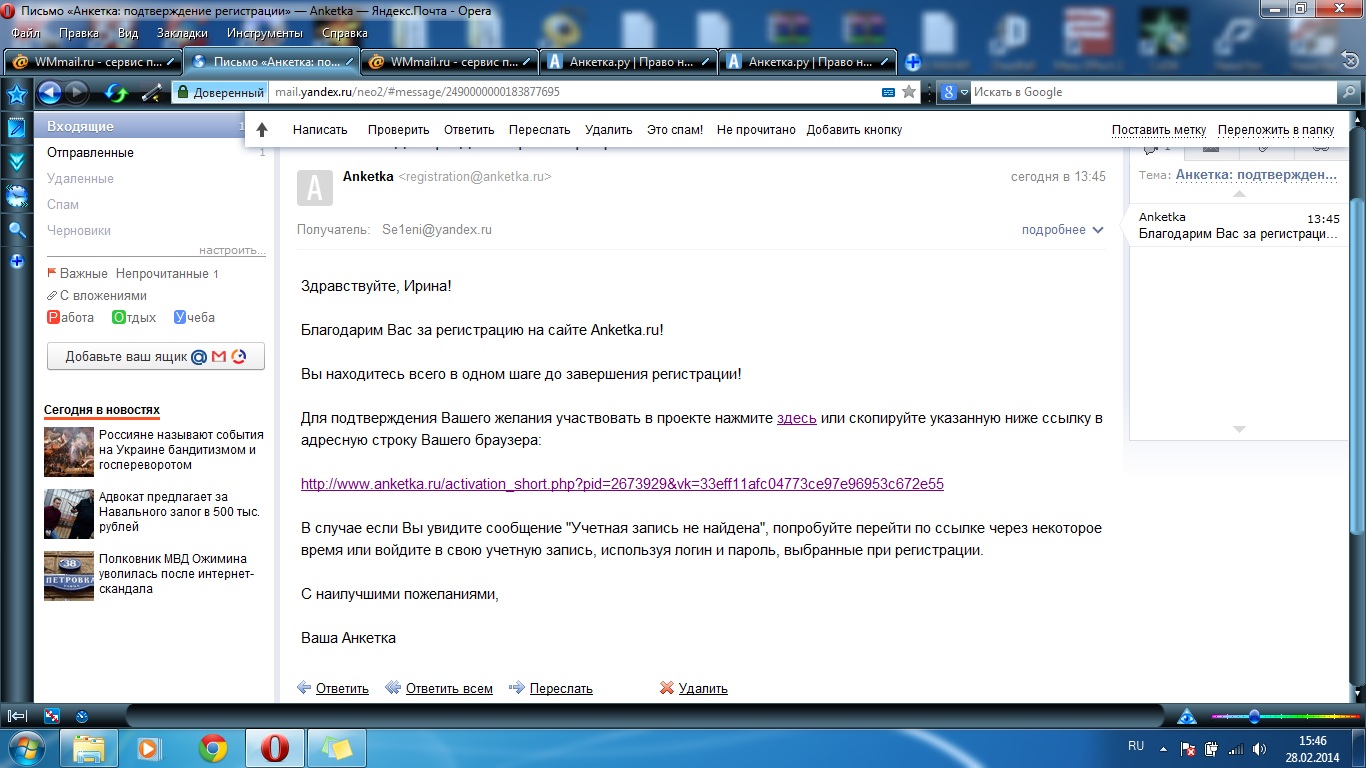Click the Opera Link icon in status bar

click(x=52, y=716)
